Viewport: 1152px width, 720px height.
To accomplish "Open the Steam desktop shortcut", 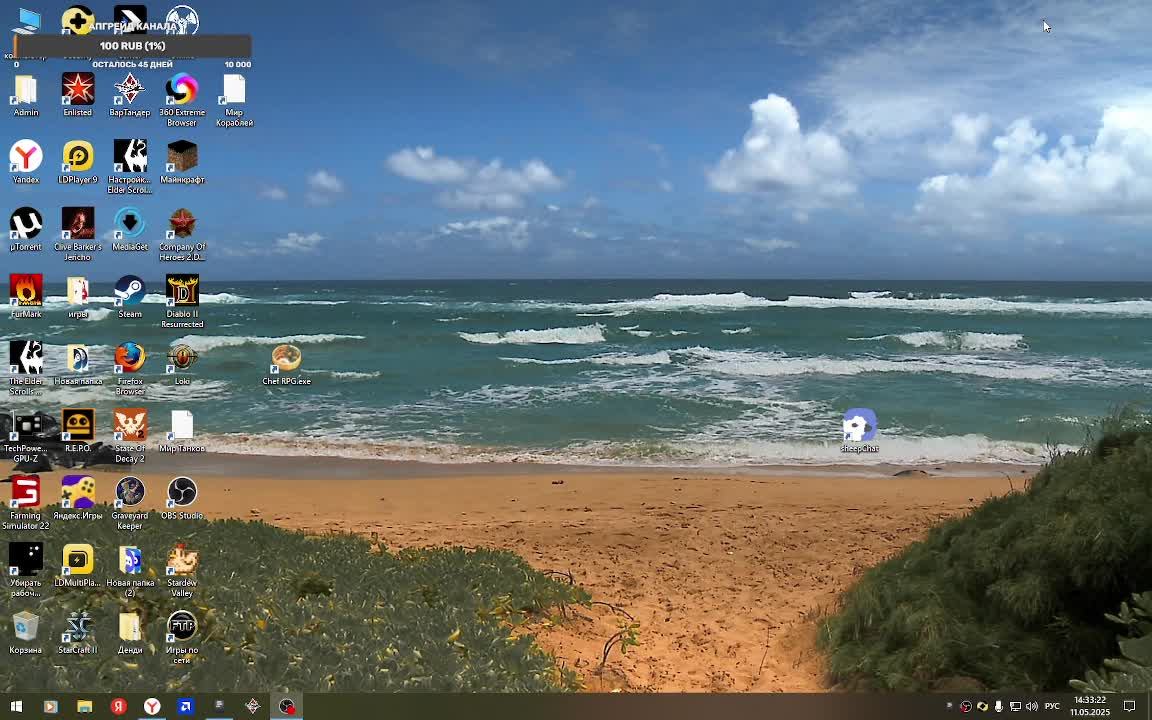I will click(x=130, y=293).
